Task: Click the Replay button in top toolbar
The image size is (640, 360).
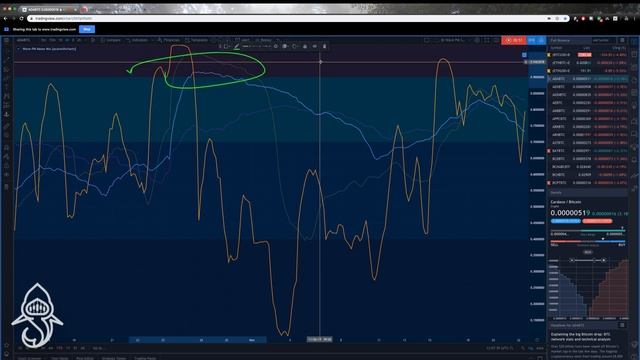Action: coord(264,40)
